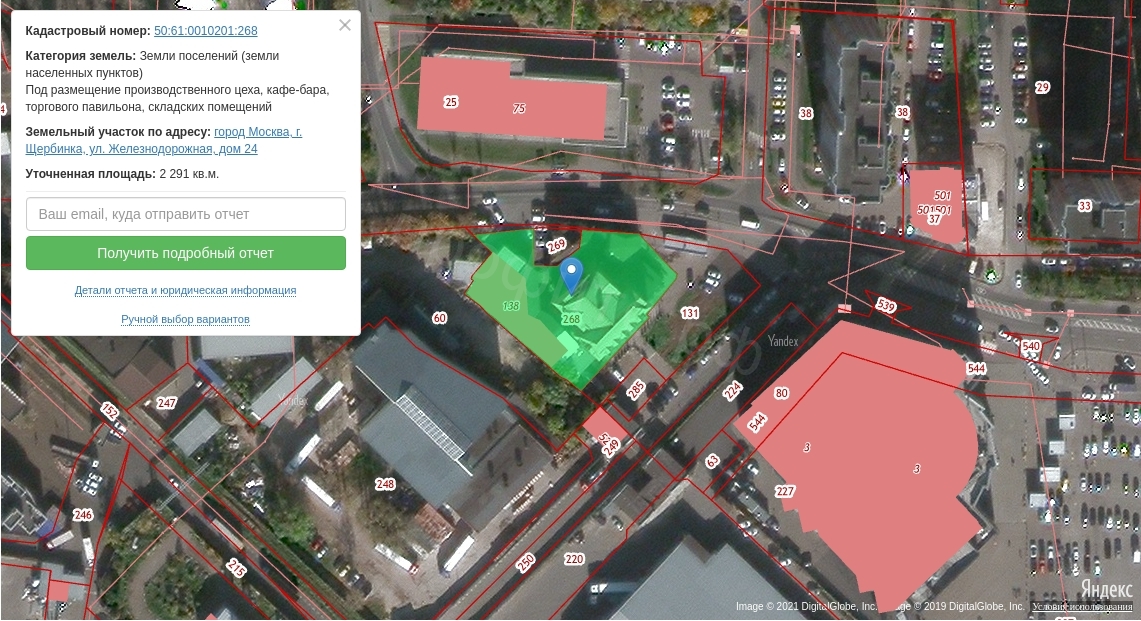Image resolution: width=1141 pixels, height=621 pixels.
Task: Click the blue location pin marker
Action: coord(571,273)
